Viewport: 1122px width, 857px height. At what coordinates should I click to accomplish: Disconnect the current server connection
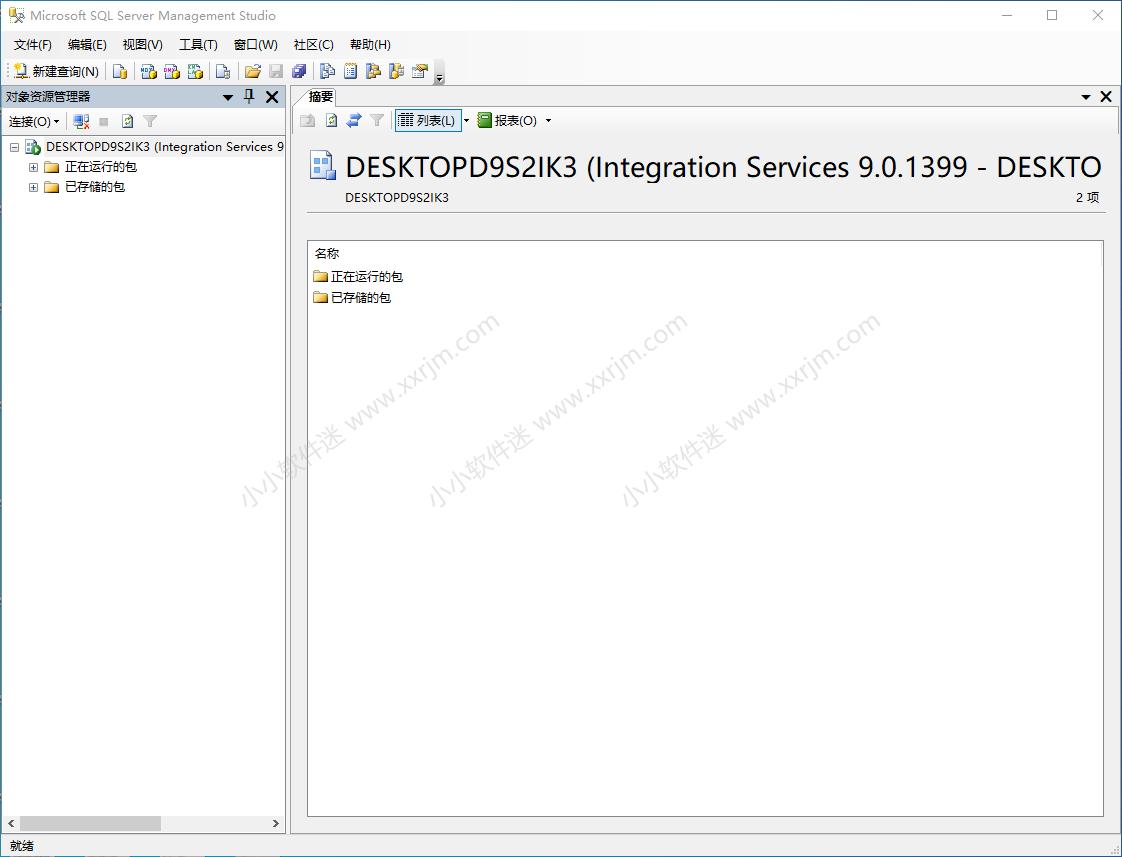click(81, 120)
